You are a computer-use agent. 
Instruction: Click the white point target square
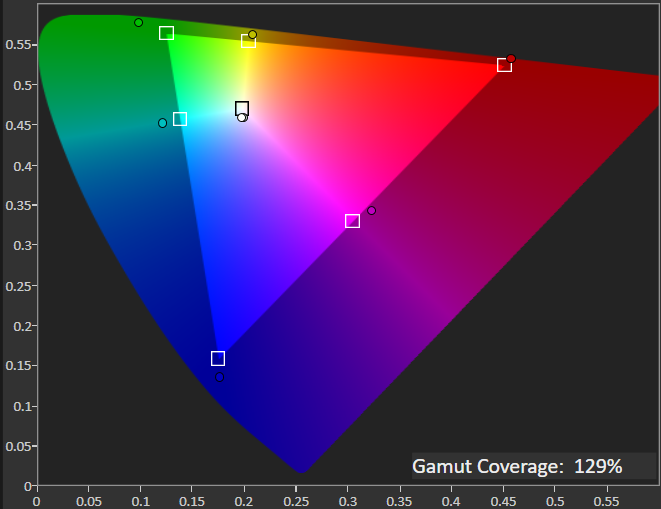click(242, 108)
